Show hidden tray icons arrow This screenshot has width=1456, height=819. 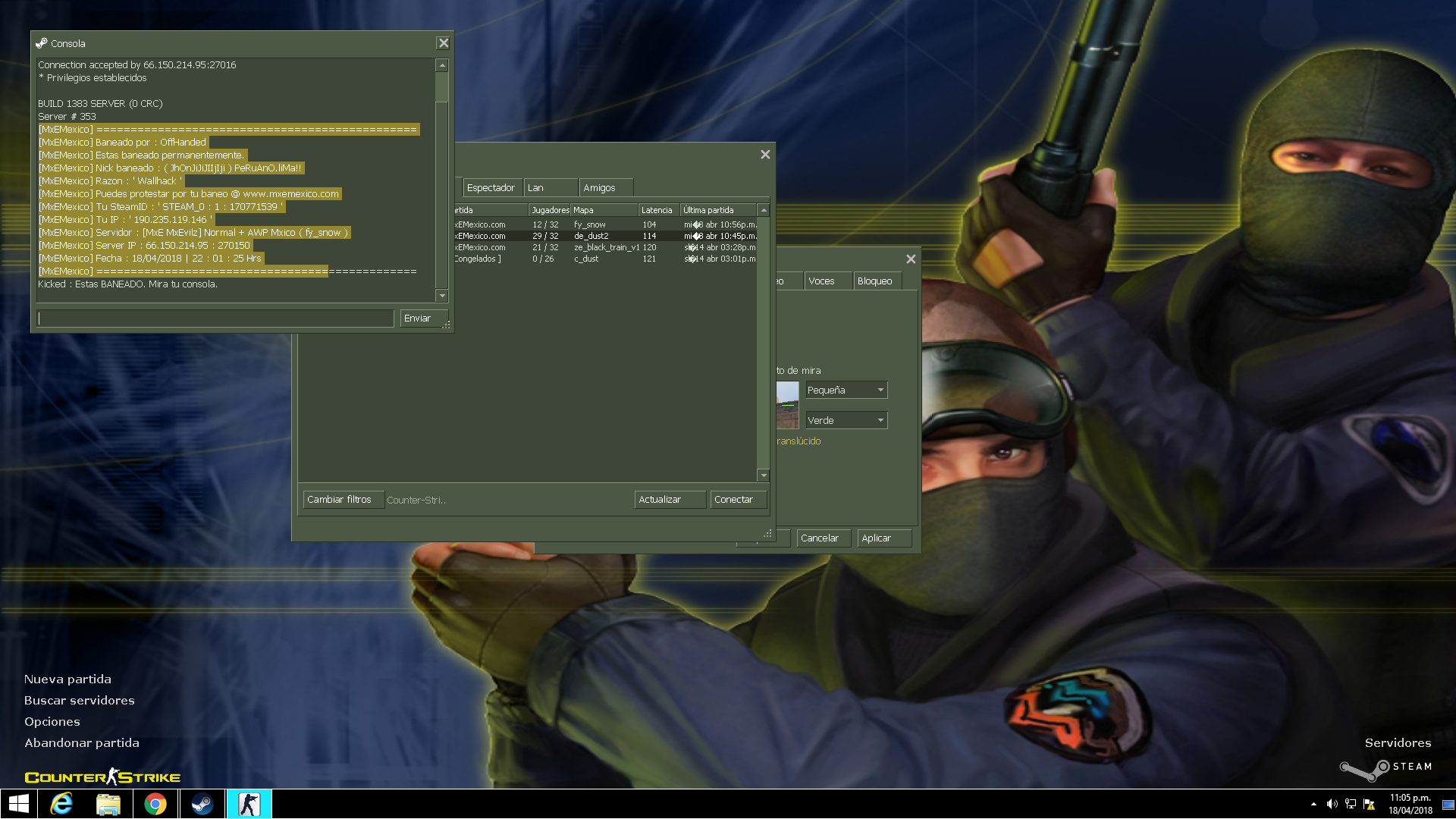click(1313, 804)
